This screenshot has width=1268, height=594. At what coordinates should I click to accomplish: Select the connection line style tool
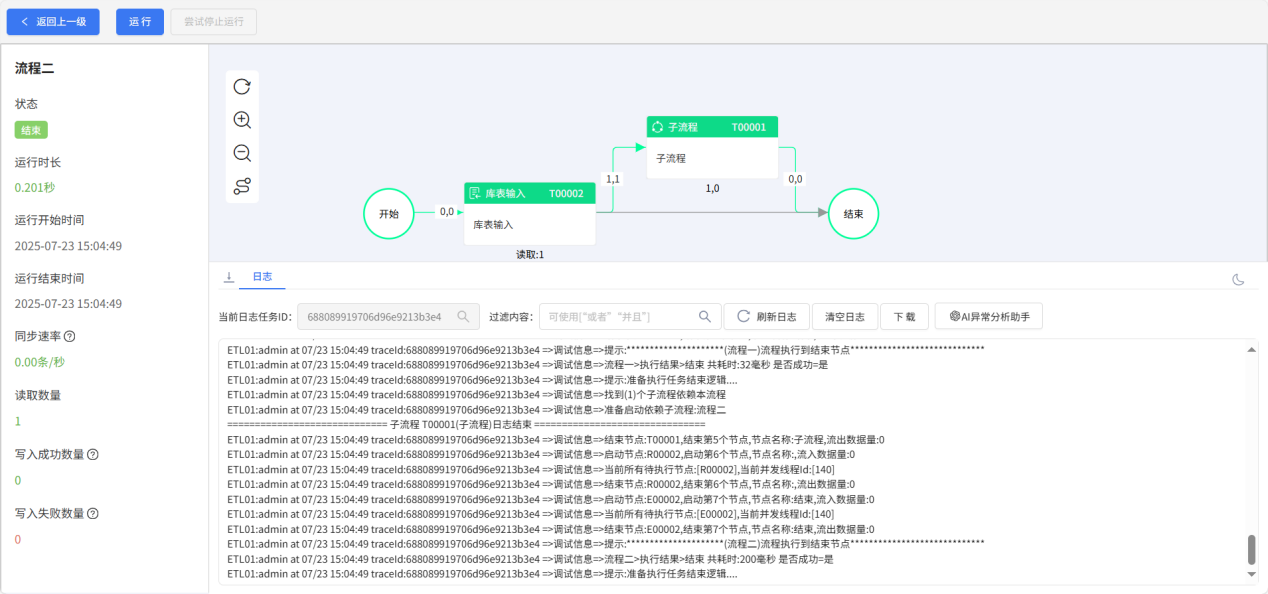coord(242,186)
